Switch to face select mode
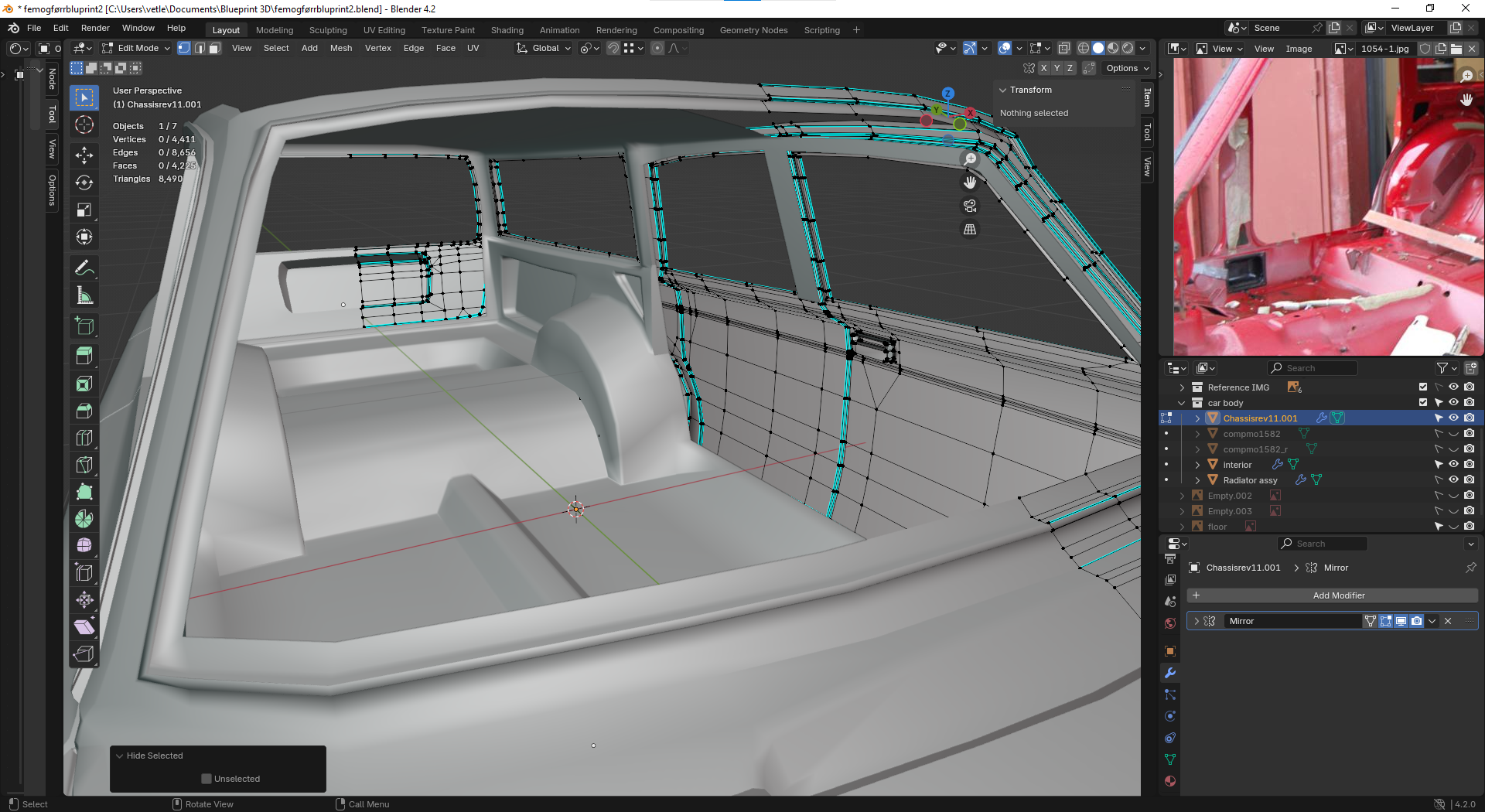This screenshot has width=1485, height=812. pyautogui.click(x=215, y=48)
